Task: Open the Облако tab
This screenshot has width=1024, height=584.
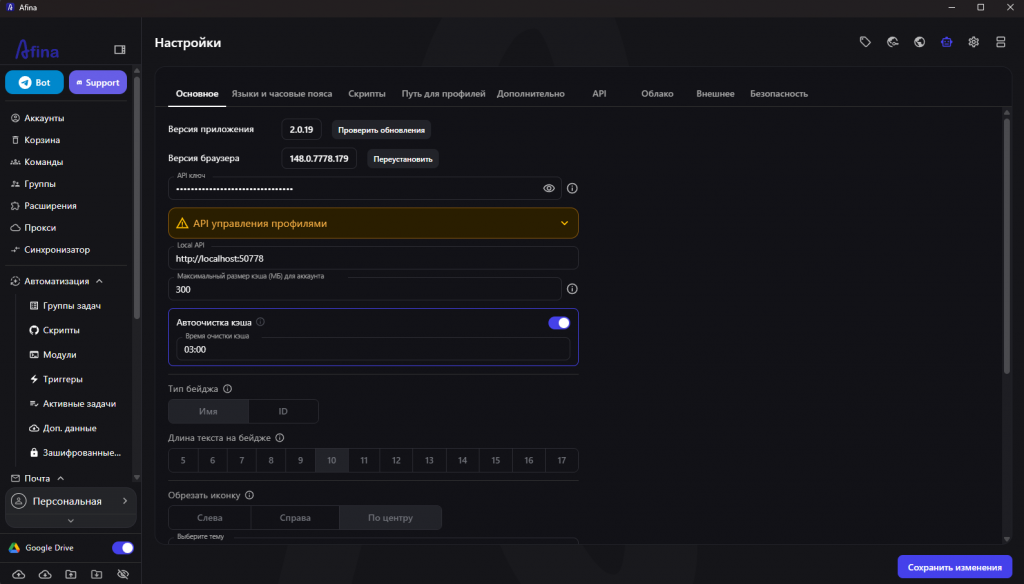Action: tap(657, 93)
